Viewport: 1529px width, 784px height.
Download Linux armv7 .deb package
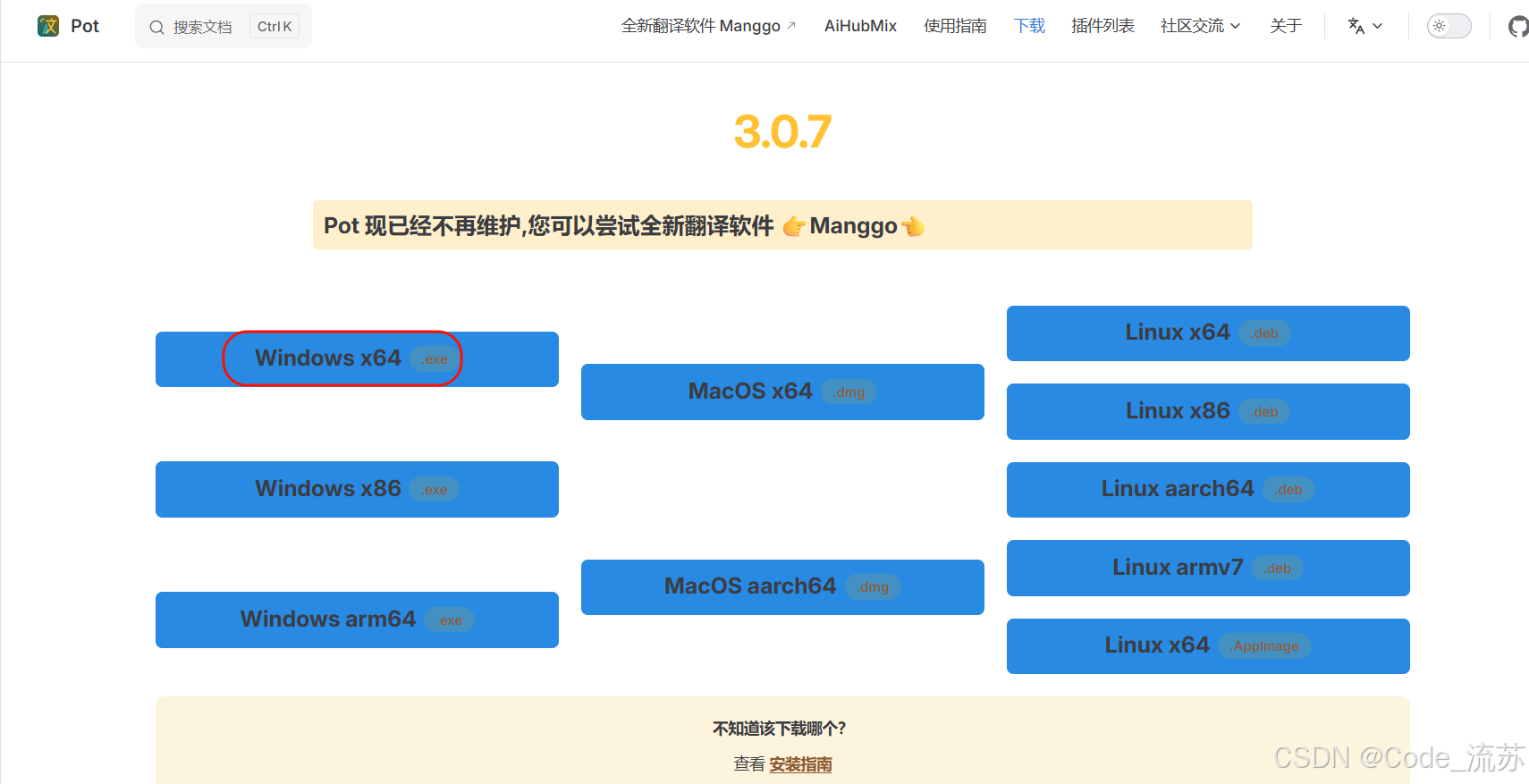pyautogui.click(x=1208, y=568)
